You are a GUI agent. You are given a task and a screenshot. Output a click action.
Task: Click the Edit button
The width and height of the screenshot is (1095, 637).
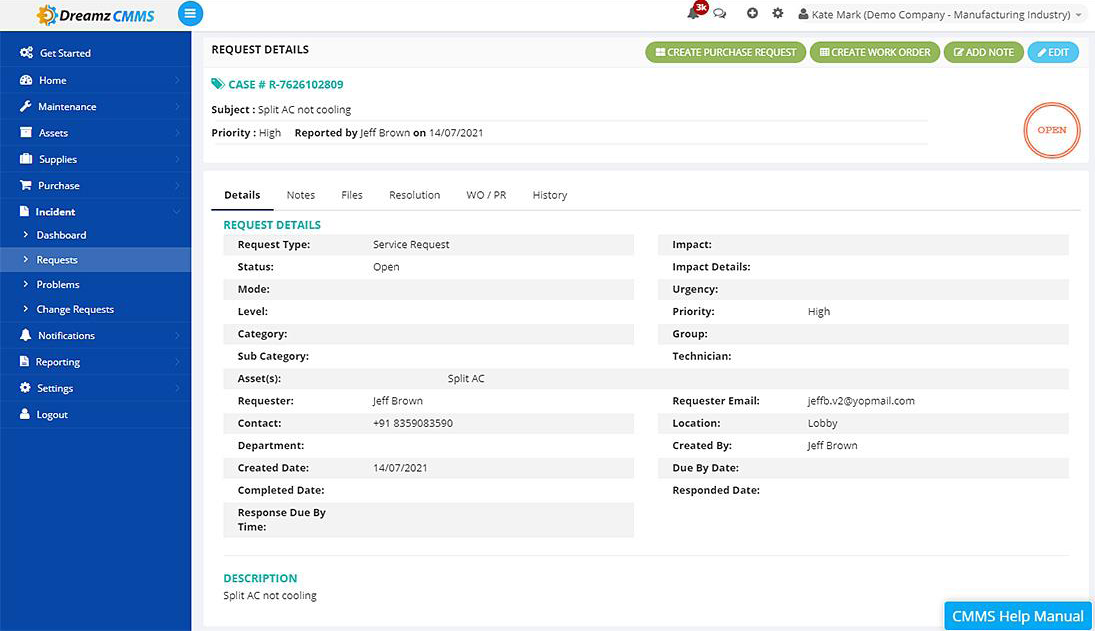[1052, 51]
